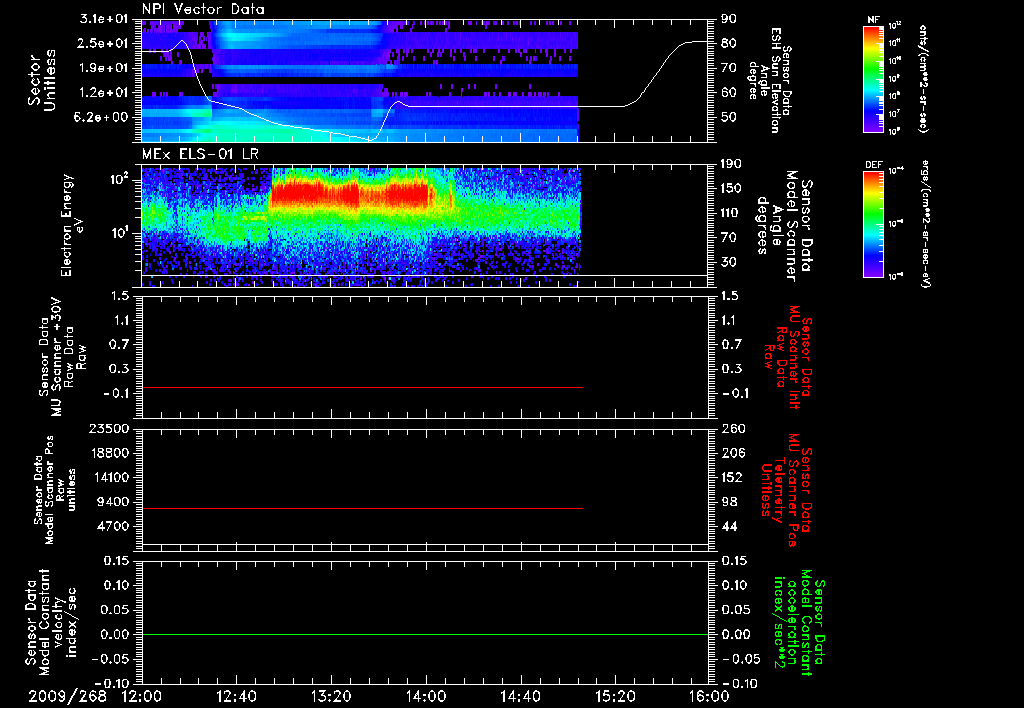The width and height of the screenshot is (1024, 708).
Task: Click the 2.5e+01 Sector tick value
Action: point(104,43)
